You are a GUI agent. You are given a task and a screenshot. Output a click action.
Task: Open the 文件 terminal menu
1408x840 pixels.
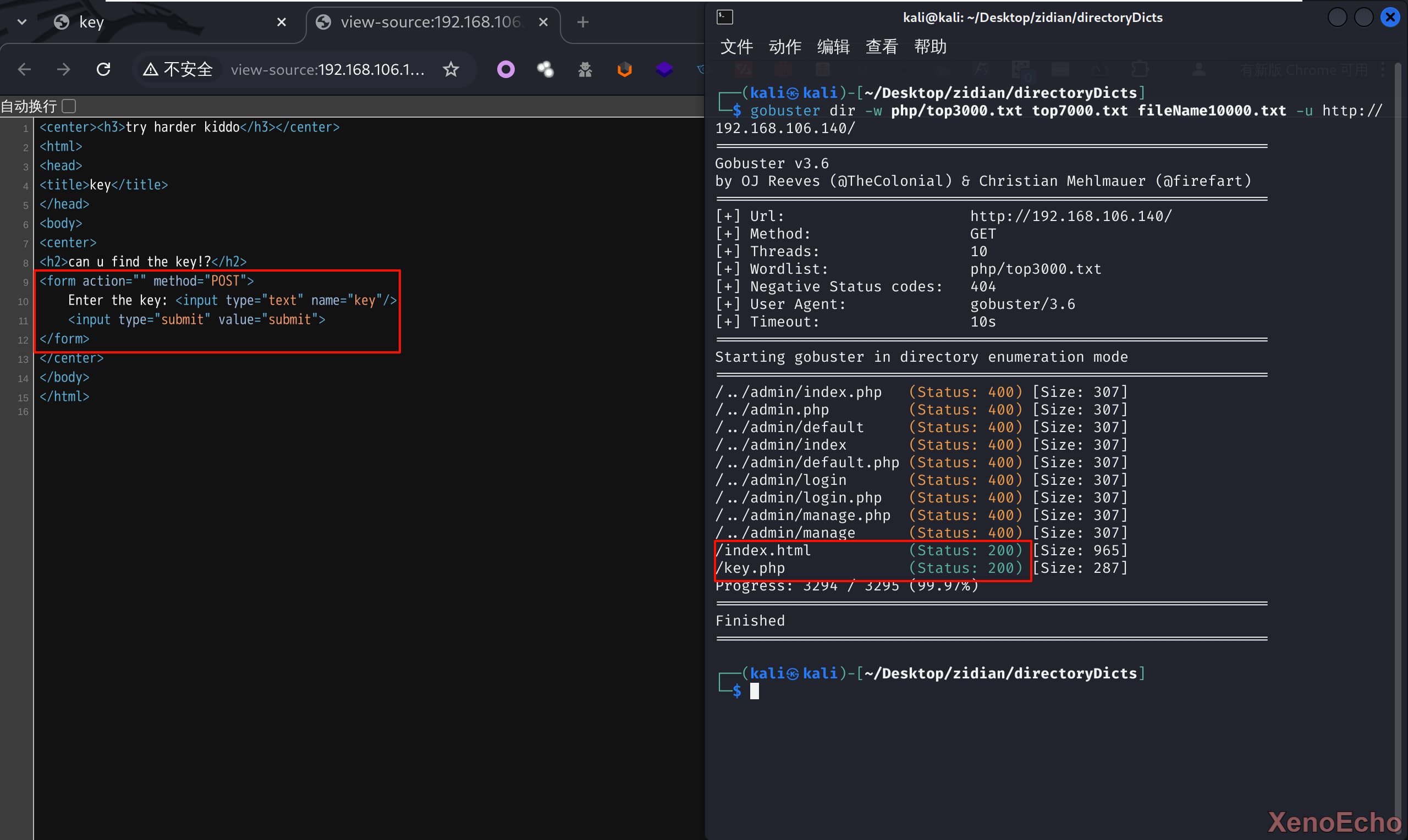click(736, 47)
